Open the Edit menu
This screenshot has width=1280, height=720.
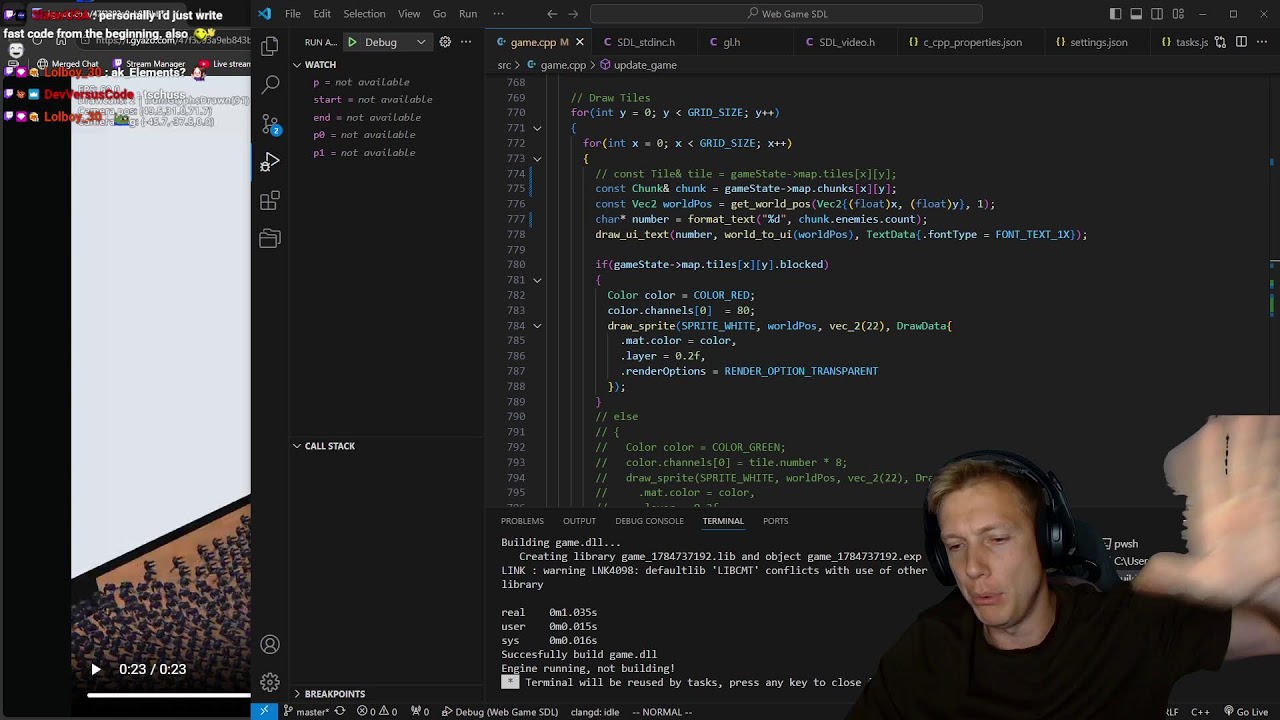(322, 14)
